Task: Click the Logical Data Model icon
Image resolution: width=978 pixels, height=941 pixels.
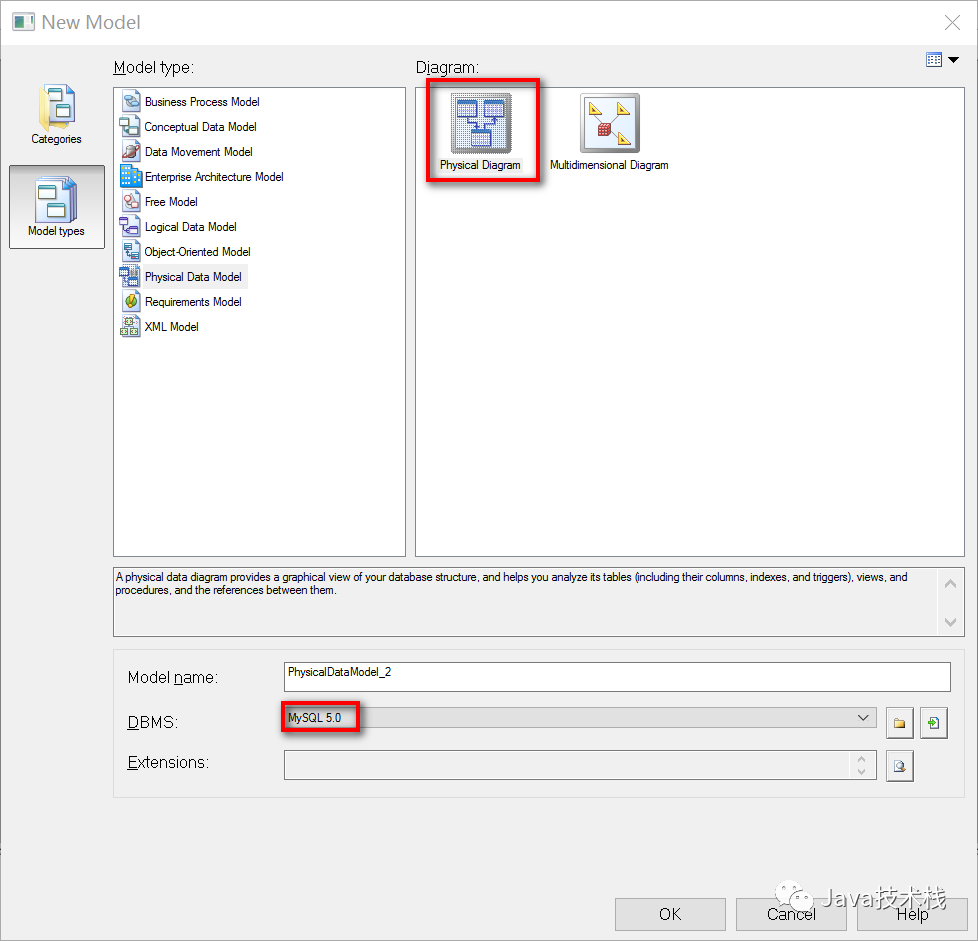Action: [x=130, y=226]
